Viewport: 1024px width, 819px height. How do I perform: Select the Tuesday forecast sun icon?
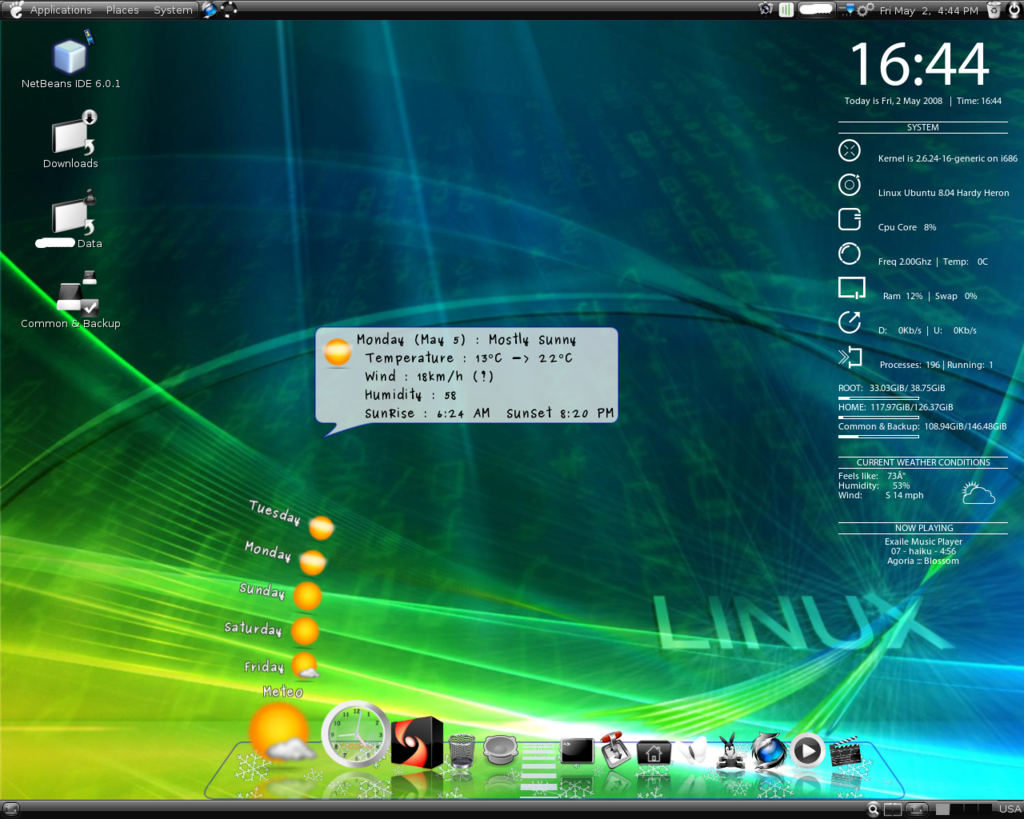click(321, 527)
